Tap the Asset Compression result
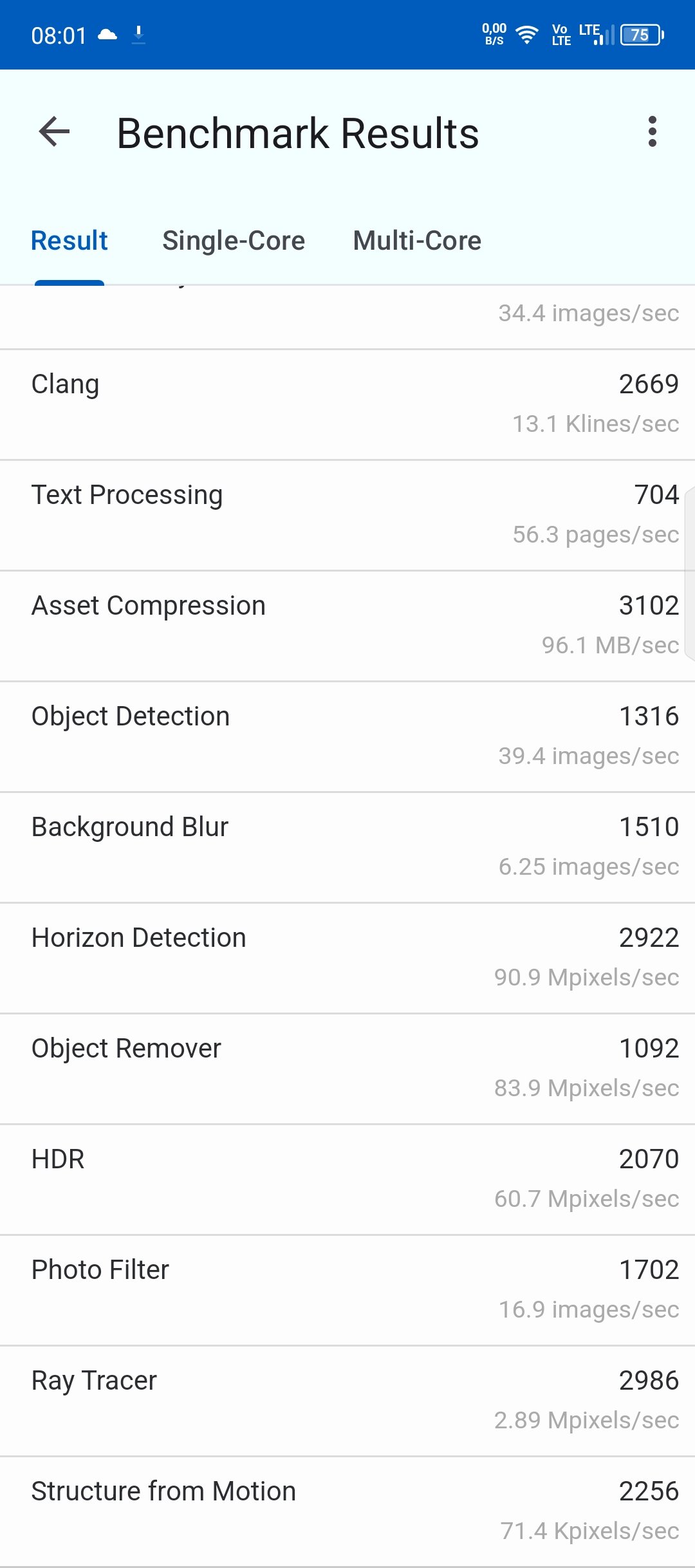Viewport: 695px width, 1568px height. pyautogui.click(x=347, y=626)
